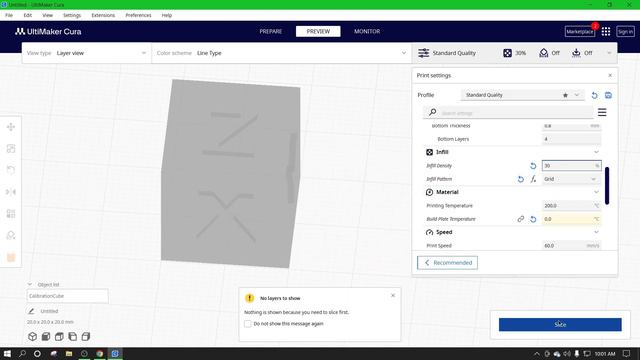Switch to the 3D perspective view cube icon

pos(32,336)
